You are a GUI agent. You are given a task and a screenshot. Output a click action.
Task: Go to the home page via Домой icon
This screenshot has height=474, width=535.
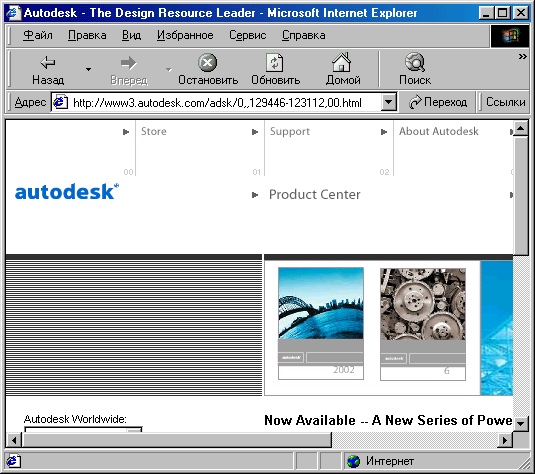pyautogui.click(x=342, y=62)
